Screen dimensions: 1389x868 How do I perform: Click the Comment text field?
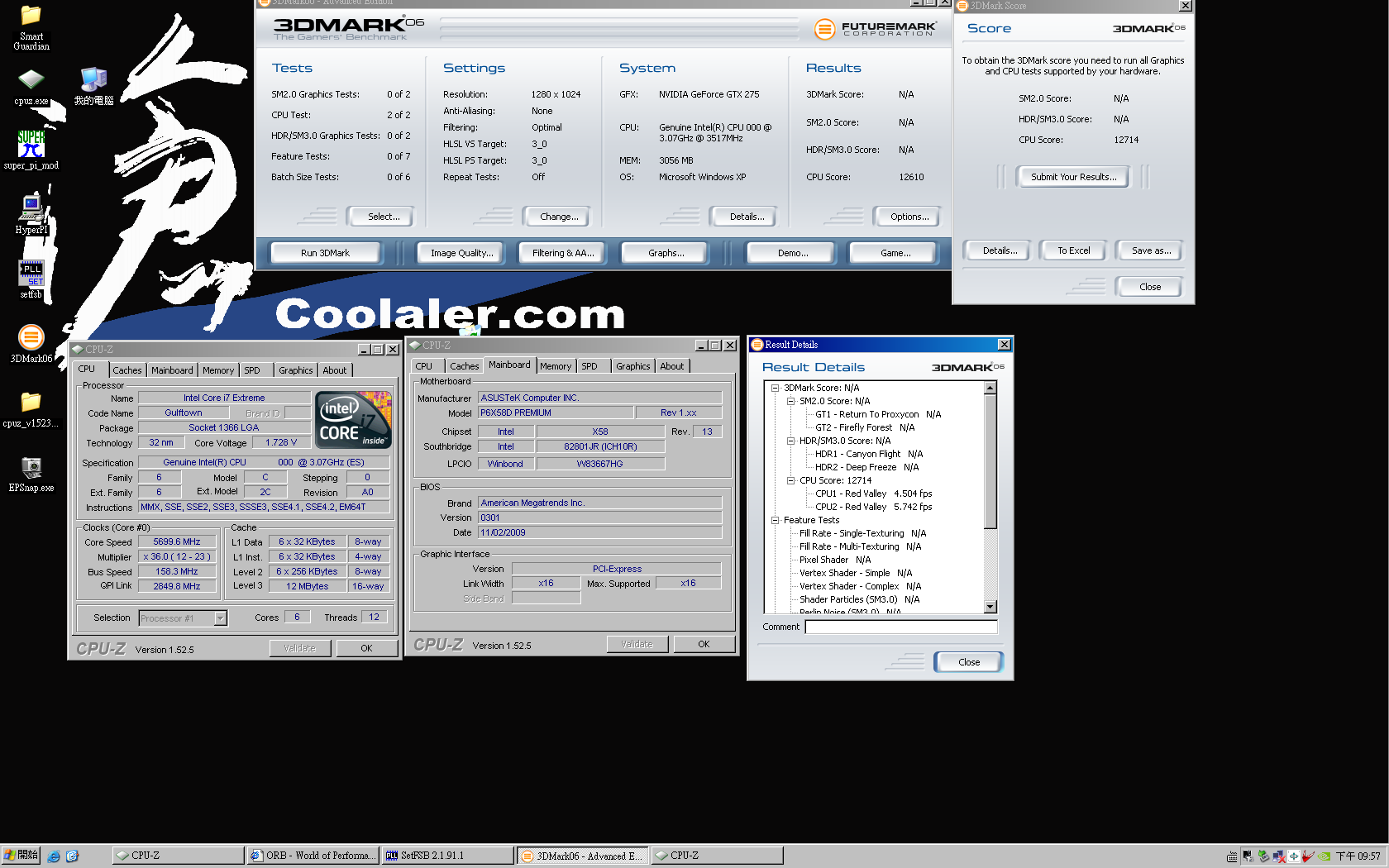(x=900, y=627)
